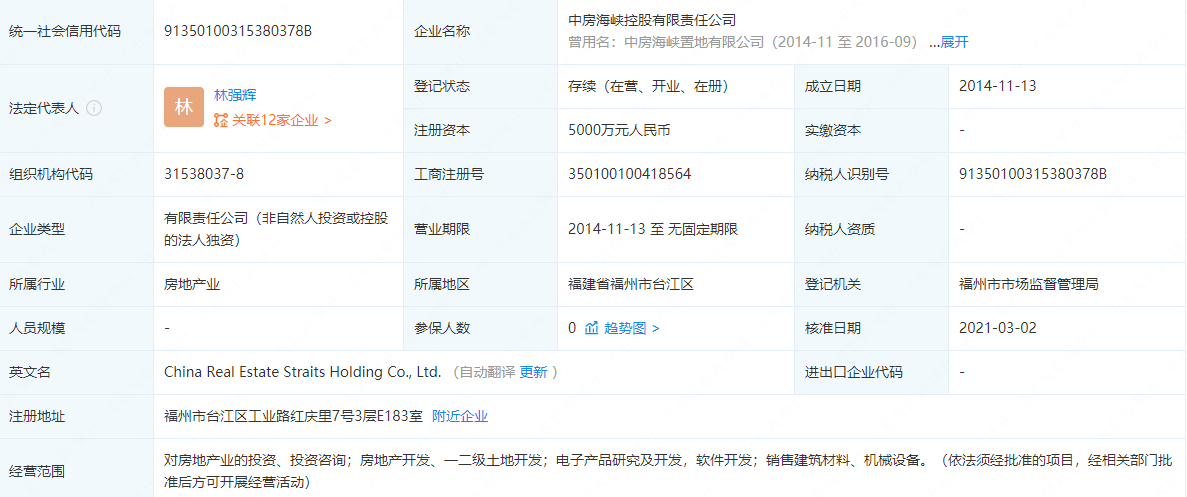Click business registration number 350100100418564
Viewport: 1187px width, 497px height.
tap(630, 174)
